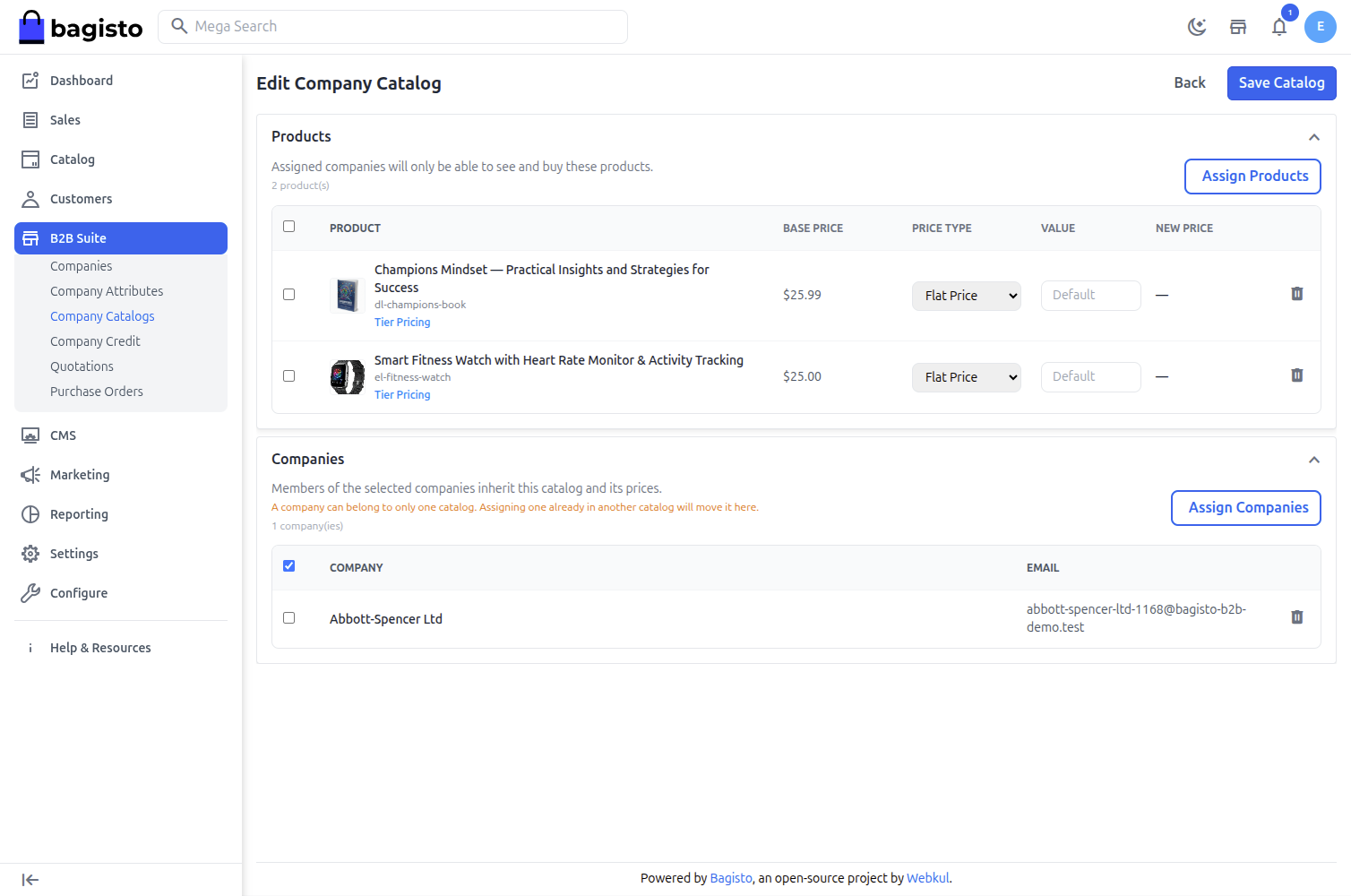Click the Sales sidebar icon
Image resolution: width=1351 pixels, height=896 pixels.
tap(30, 120)
